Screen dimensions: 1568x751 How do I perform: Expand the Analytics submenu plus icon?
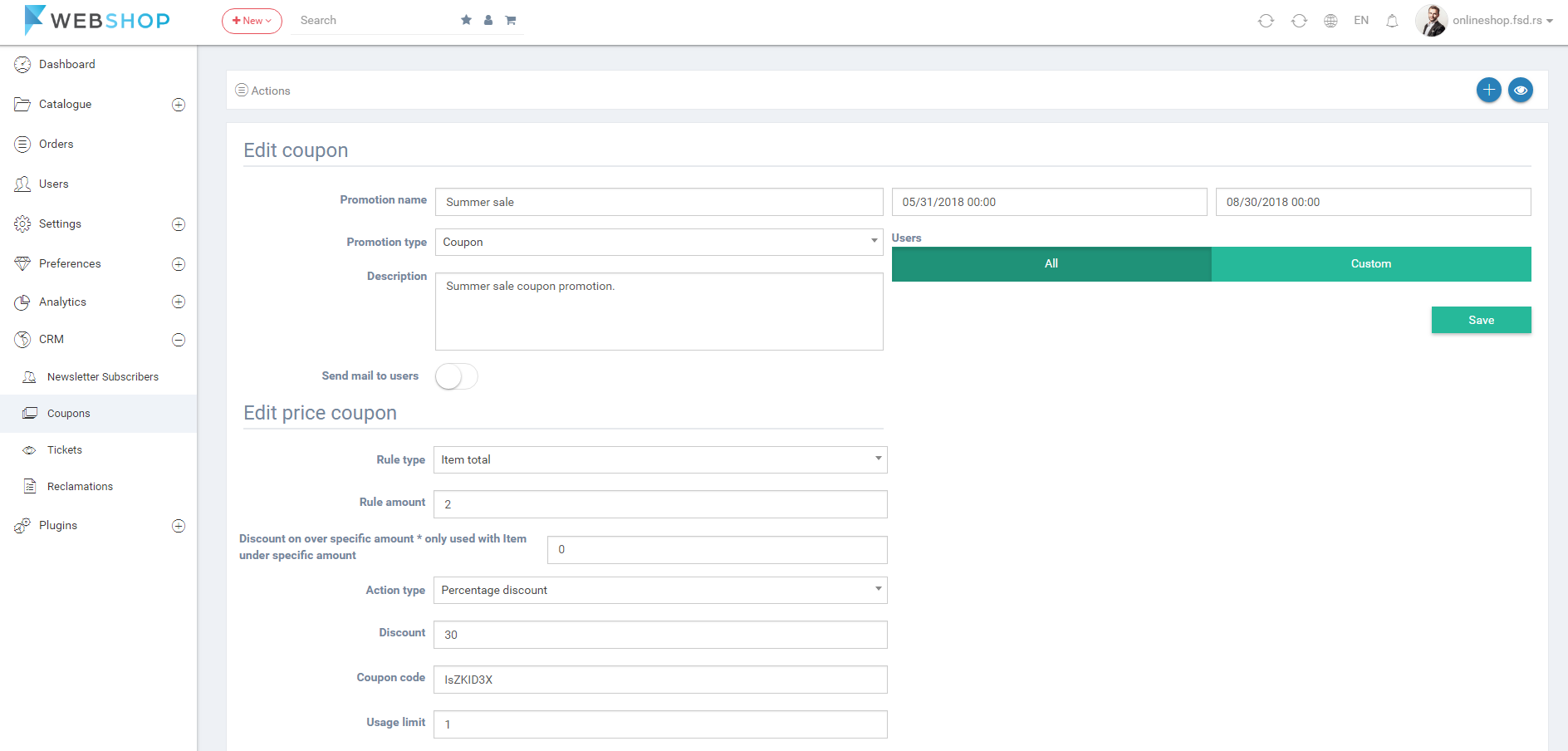tap(179, 302)
